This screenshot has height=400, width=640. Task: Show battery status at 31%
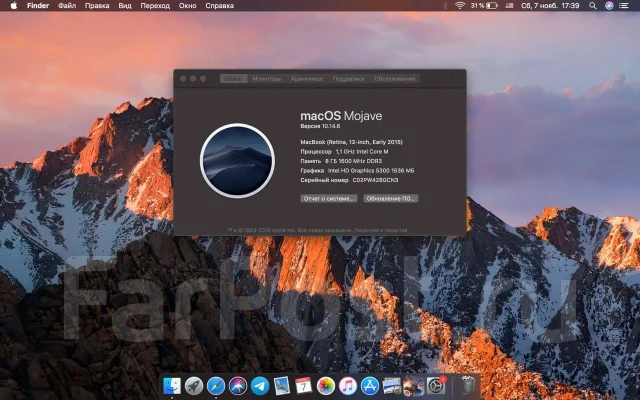484,6
